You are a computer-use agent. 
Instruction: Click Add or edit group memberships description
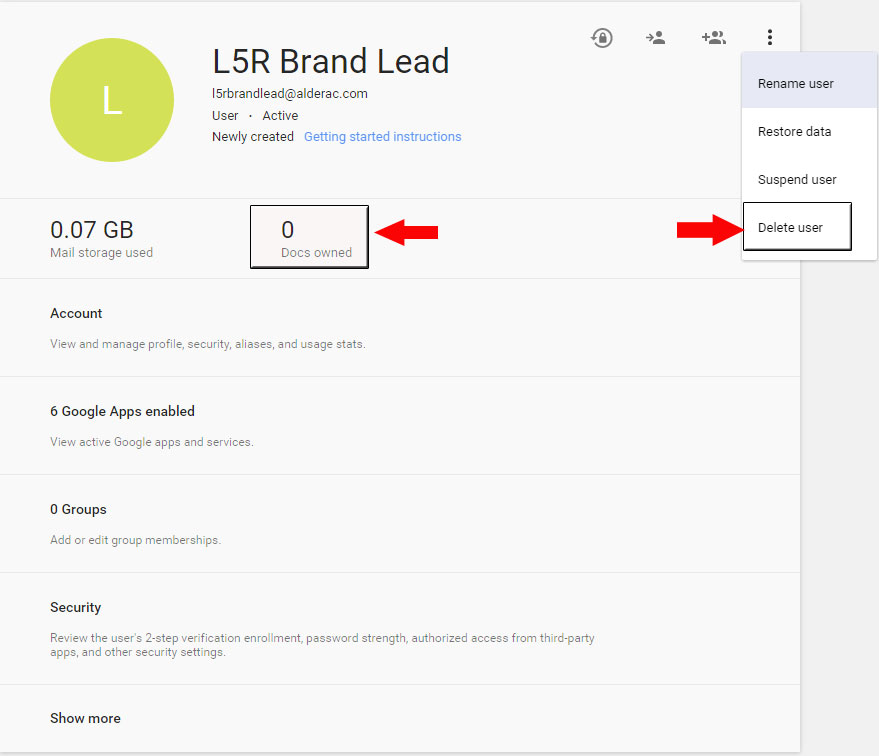coord(136,540)
